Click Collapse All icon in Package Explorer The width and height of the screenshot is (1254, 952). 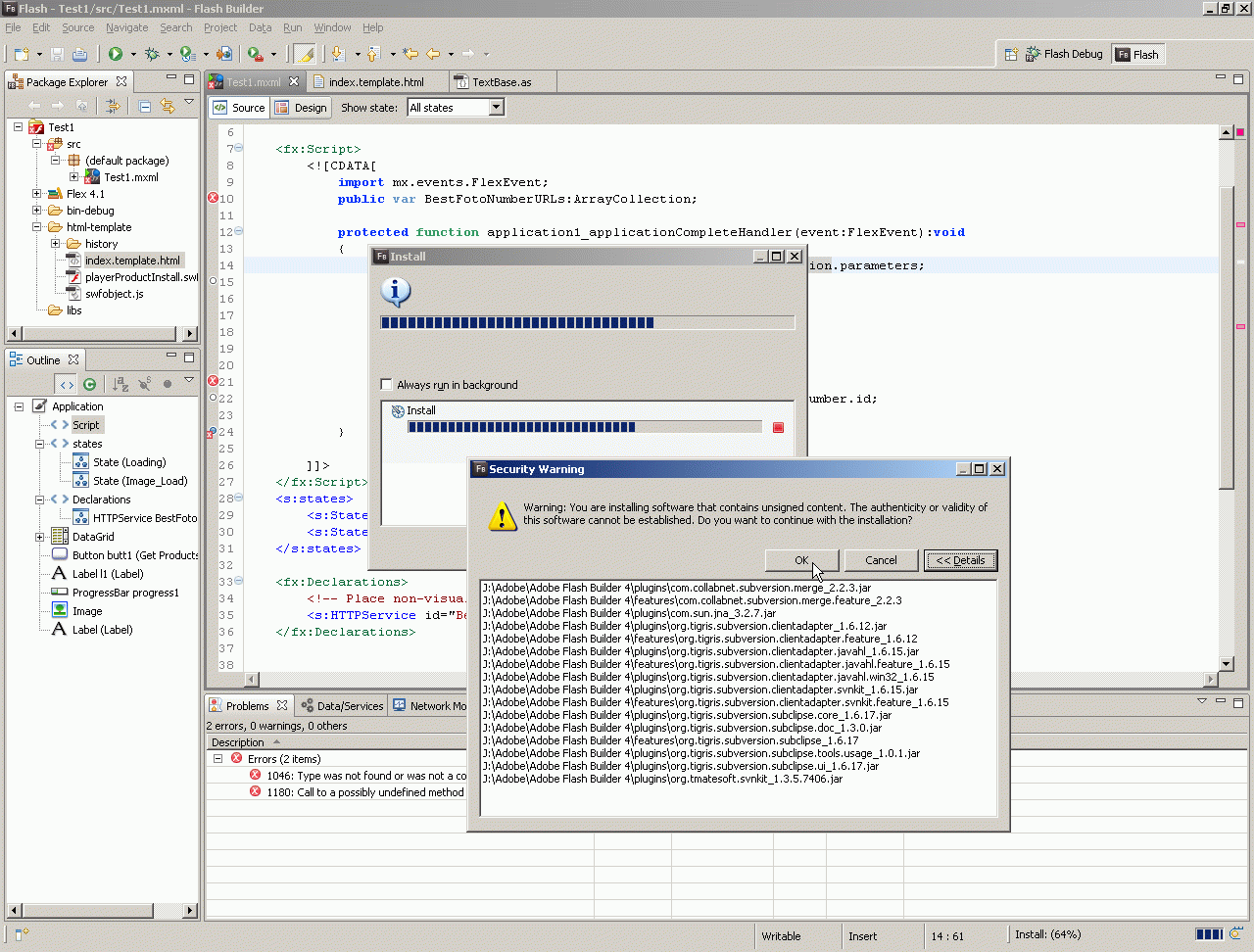pyautogui.click(x=145, y=106)
